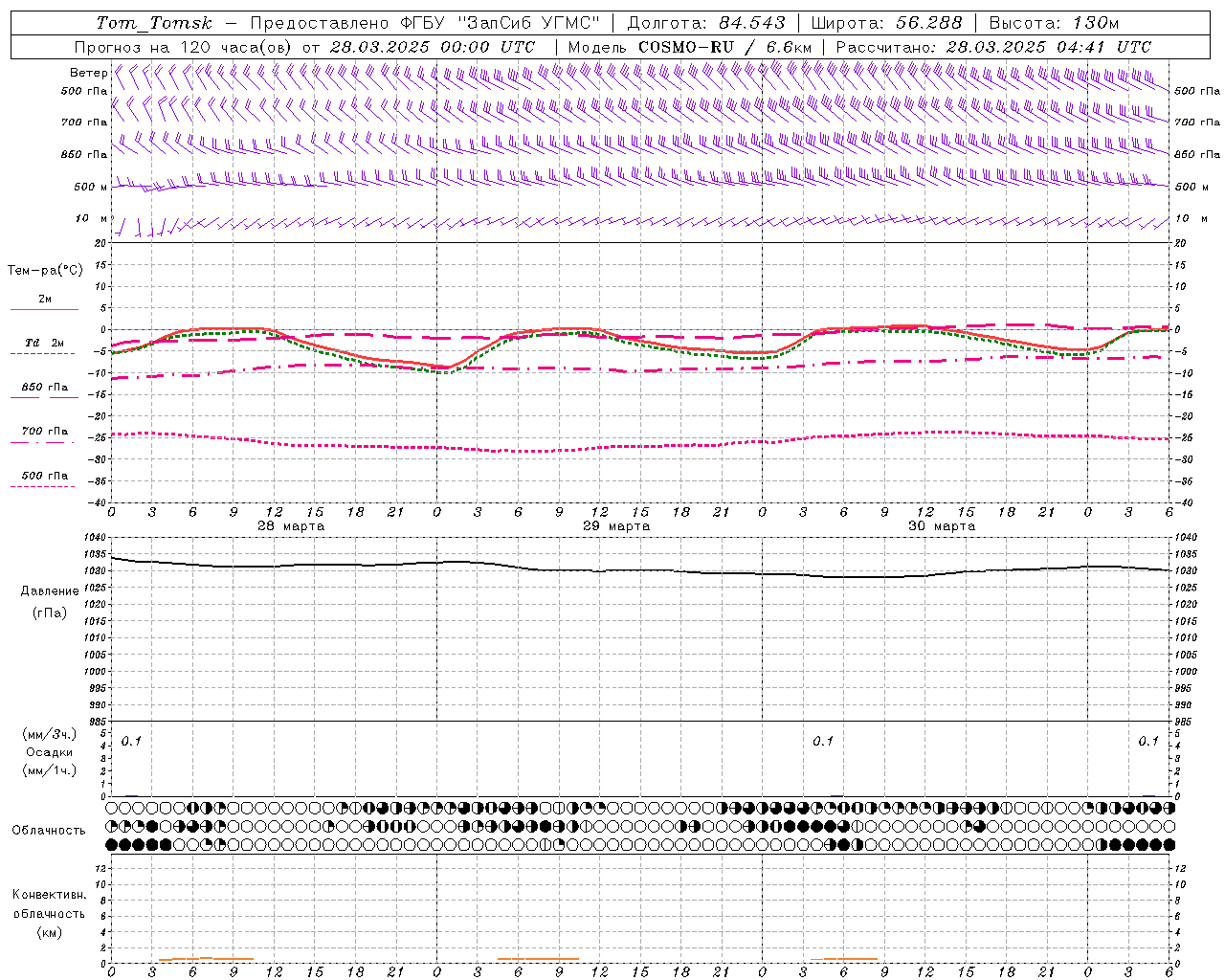
Task: Click the Давление panel label
Action: click(50, 591)
